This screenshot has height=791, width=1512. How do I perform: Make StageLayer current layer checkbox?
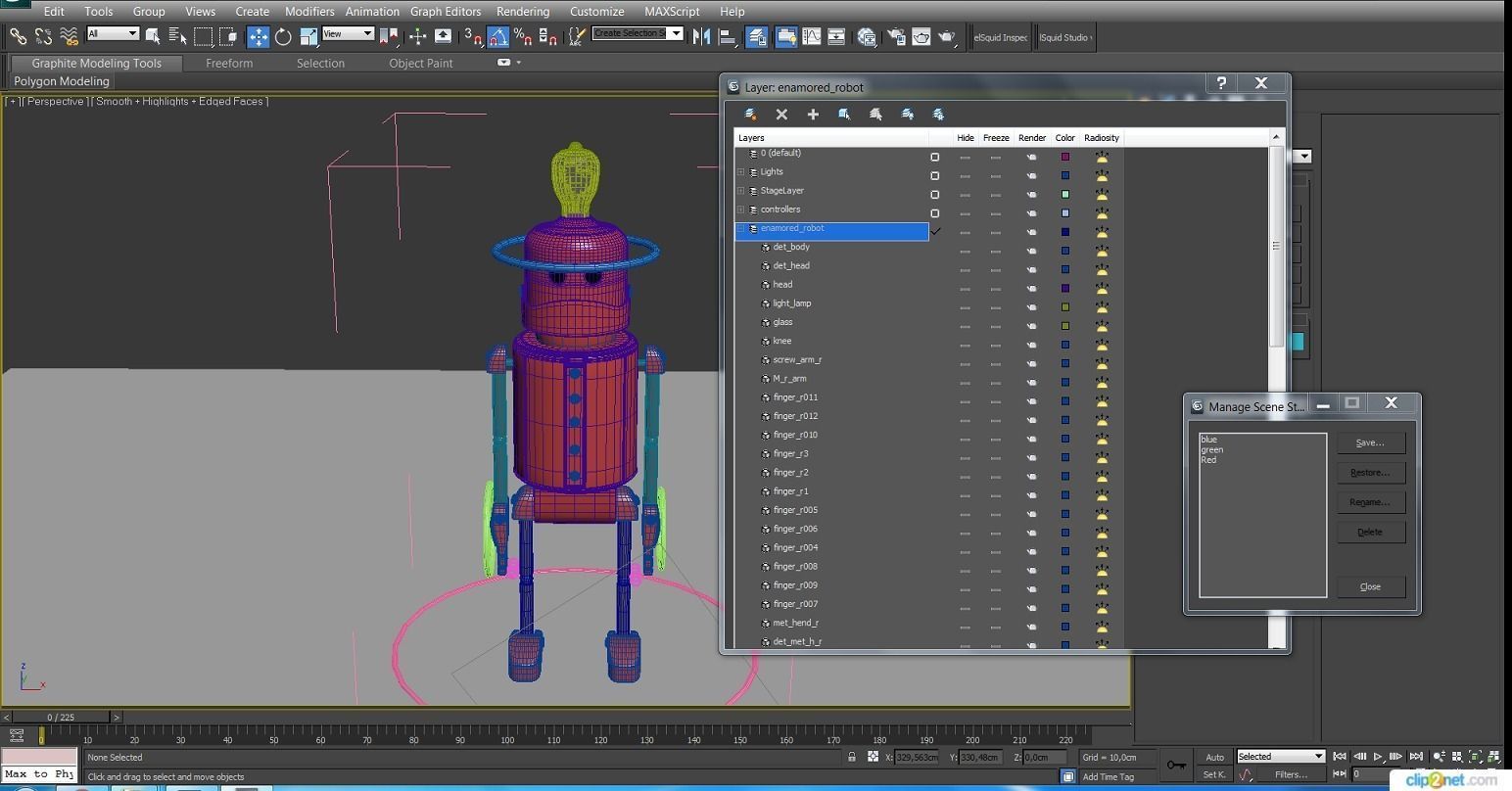point(934,194)
